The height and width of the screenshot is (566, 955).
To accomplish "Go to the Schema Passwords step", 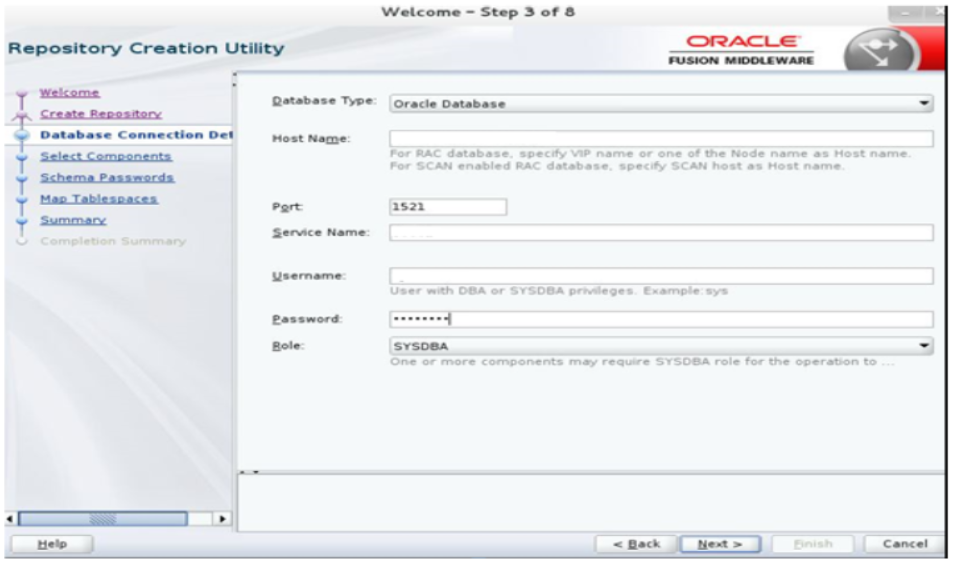I will pos(107,178).
